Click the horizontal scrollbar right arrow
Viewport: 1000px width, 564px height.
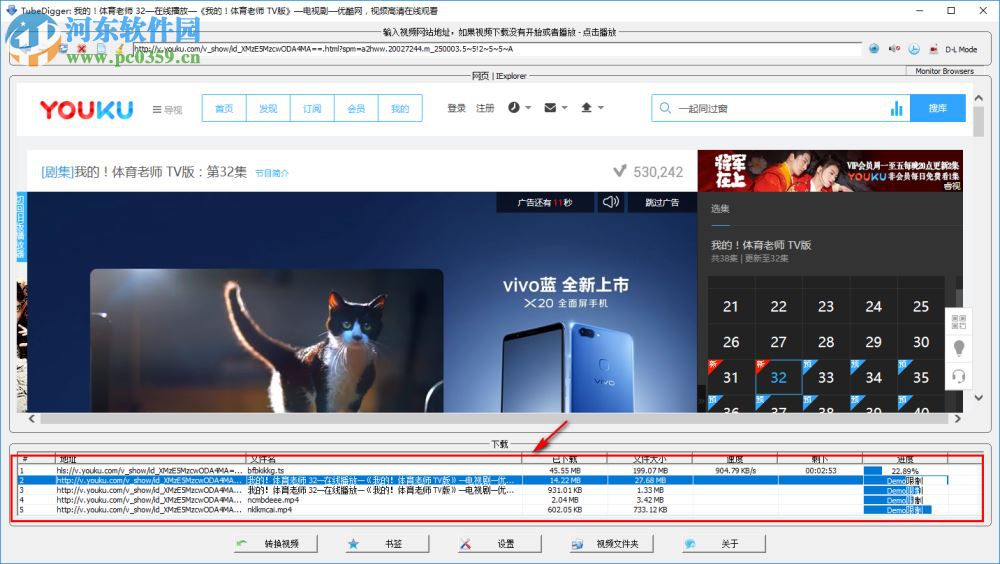pyautogui.click(x=957, y=419)
